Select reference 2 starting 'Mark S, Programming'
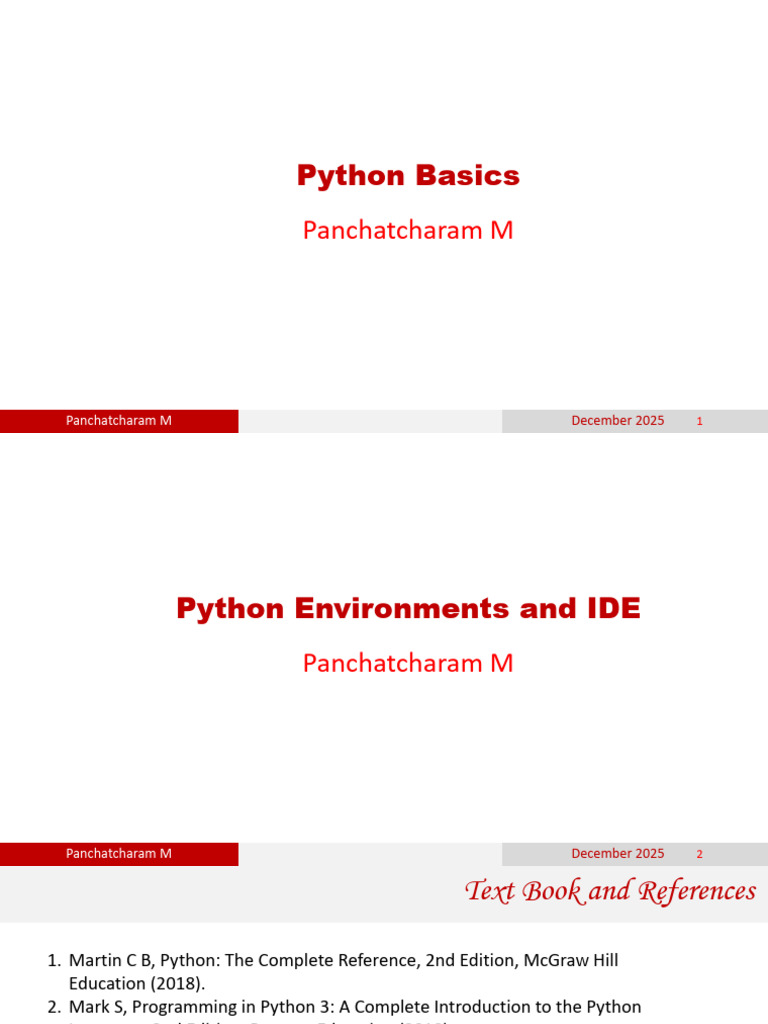The image size is (768, 1024). pos(345,1011)
